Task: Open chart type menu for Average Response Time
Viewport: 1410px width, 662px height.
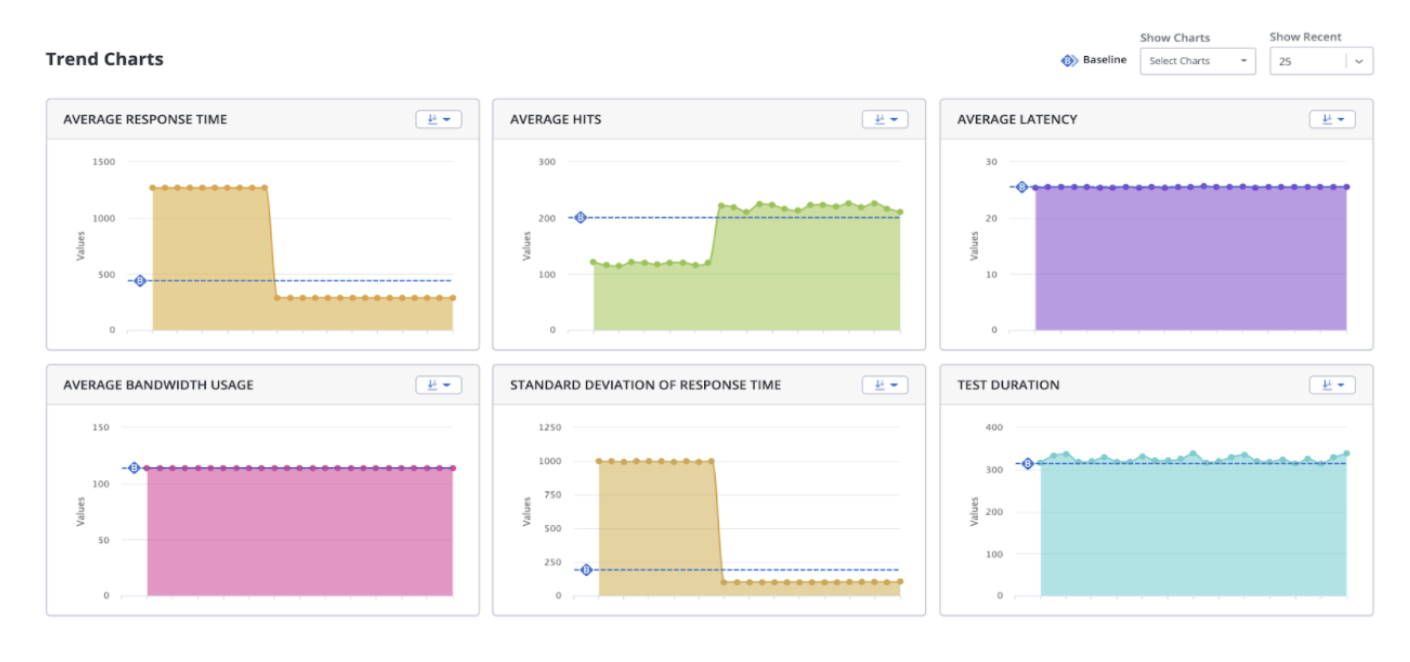Action: click(438, 119)
